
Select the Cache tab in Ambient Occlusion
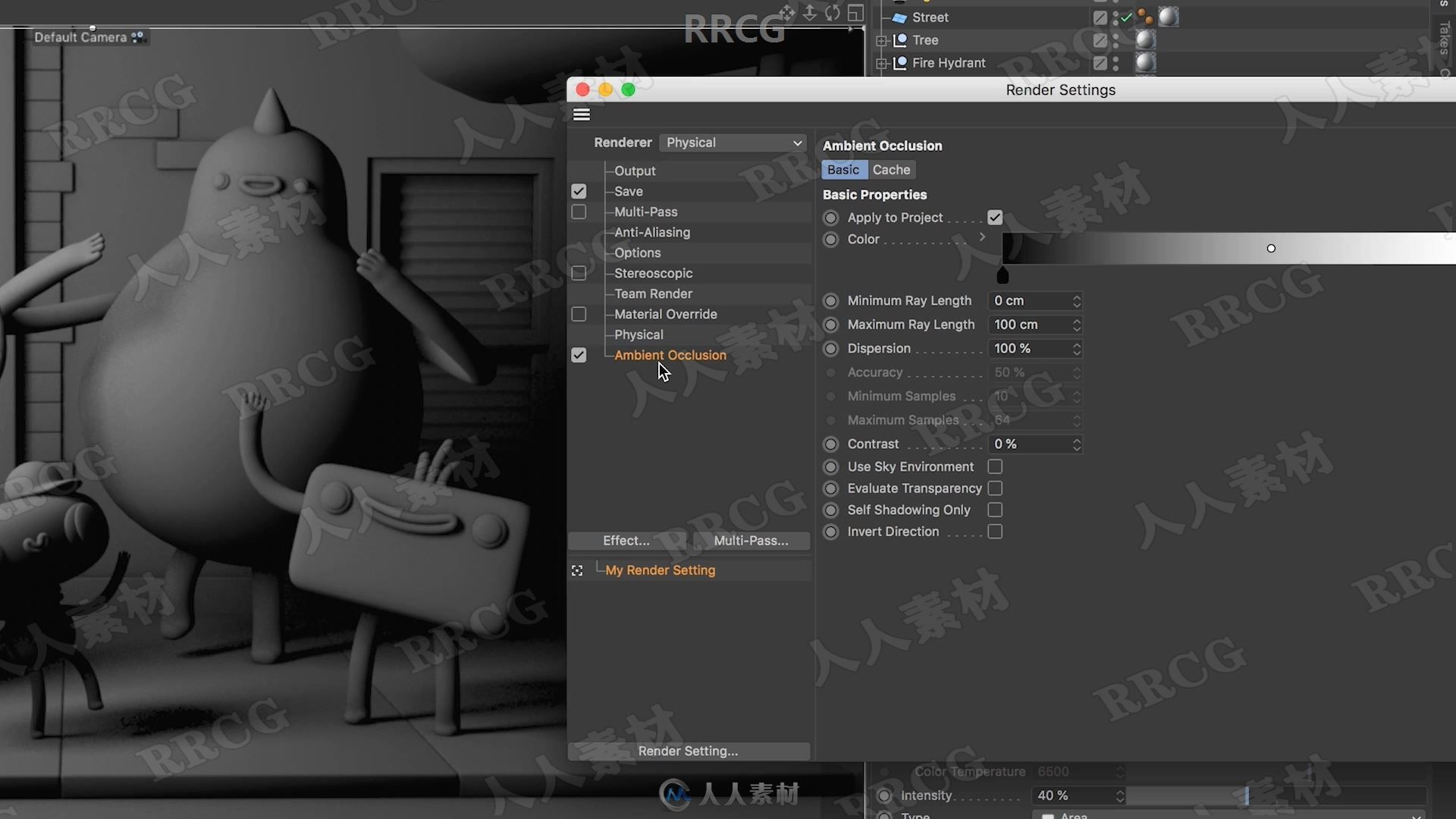pyautogui.click(x=890, y=170)
